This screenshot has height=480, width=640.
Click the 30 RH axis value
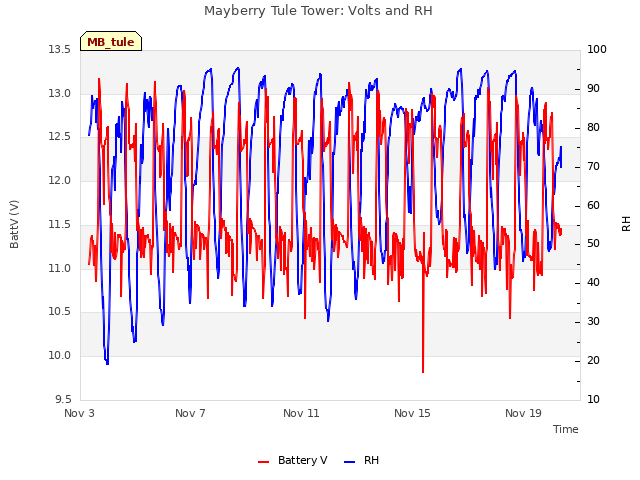coord(593,322)
